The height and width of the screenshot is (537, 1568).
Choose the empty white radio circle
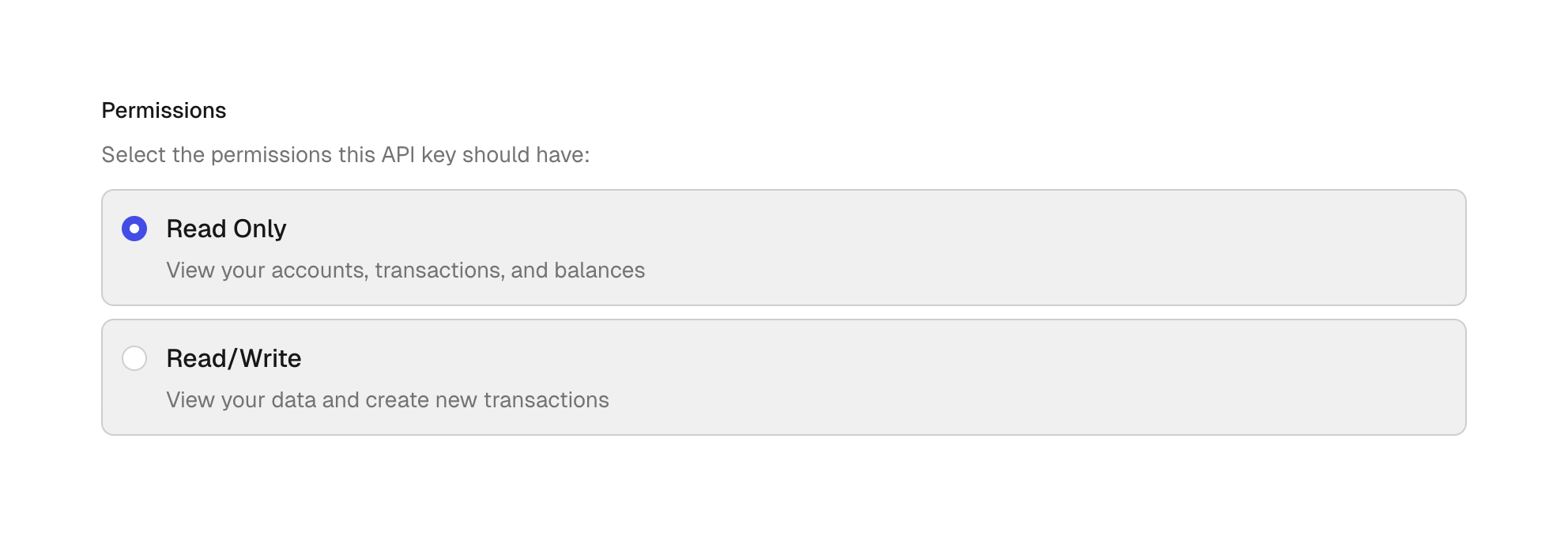tap(134, 358)
